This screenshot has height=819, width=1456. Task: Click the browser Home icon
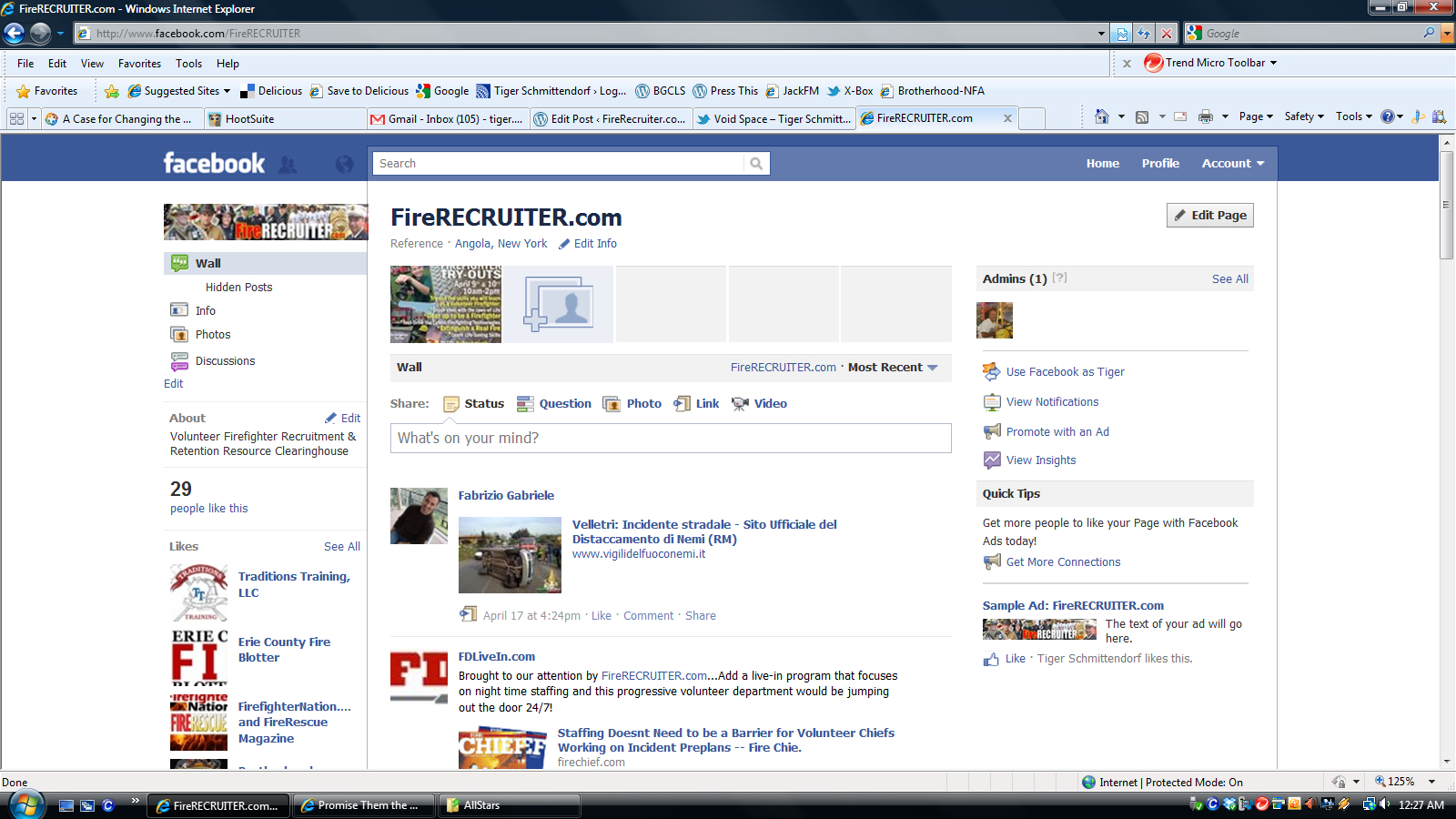[1102, 116]
